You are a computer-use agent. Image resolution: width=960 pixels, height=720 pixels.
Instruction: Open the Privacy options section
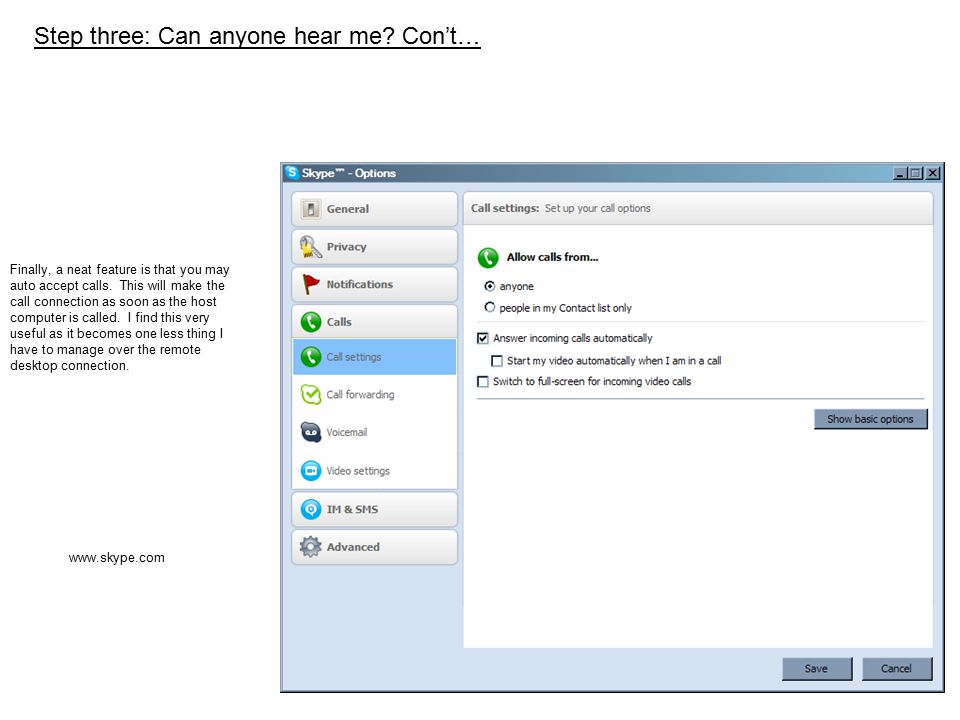[375, 247]
